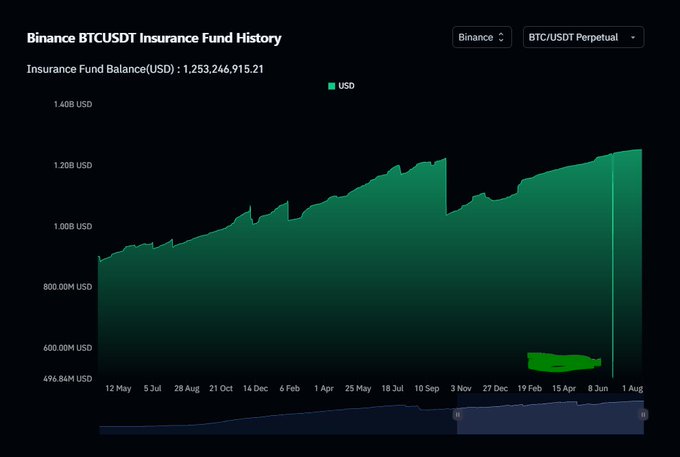680x457 pixels.
Task: Click the green USD legend color square
Action: [332, 86]
